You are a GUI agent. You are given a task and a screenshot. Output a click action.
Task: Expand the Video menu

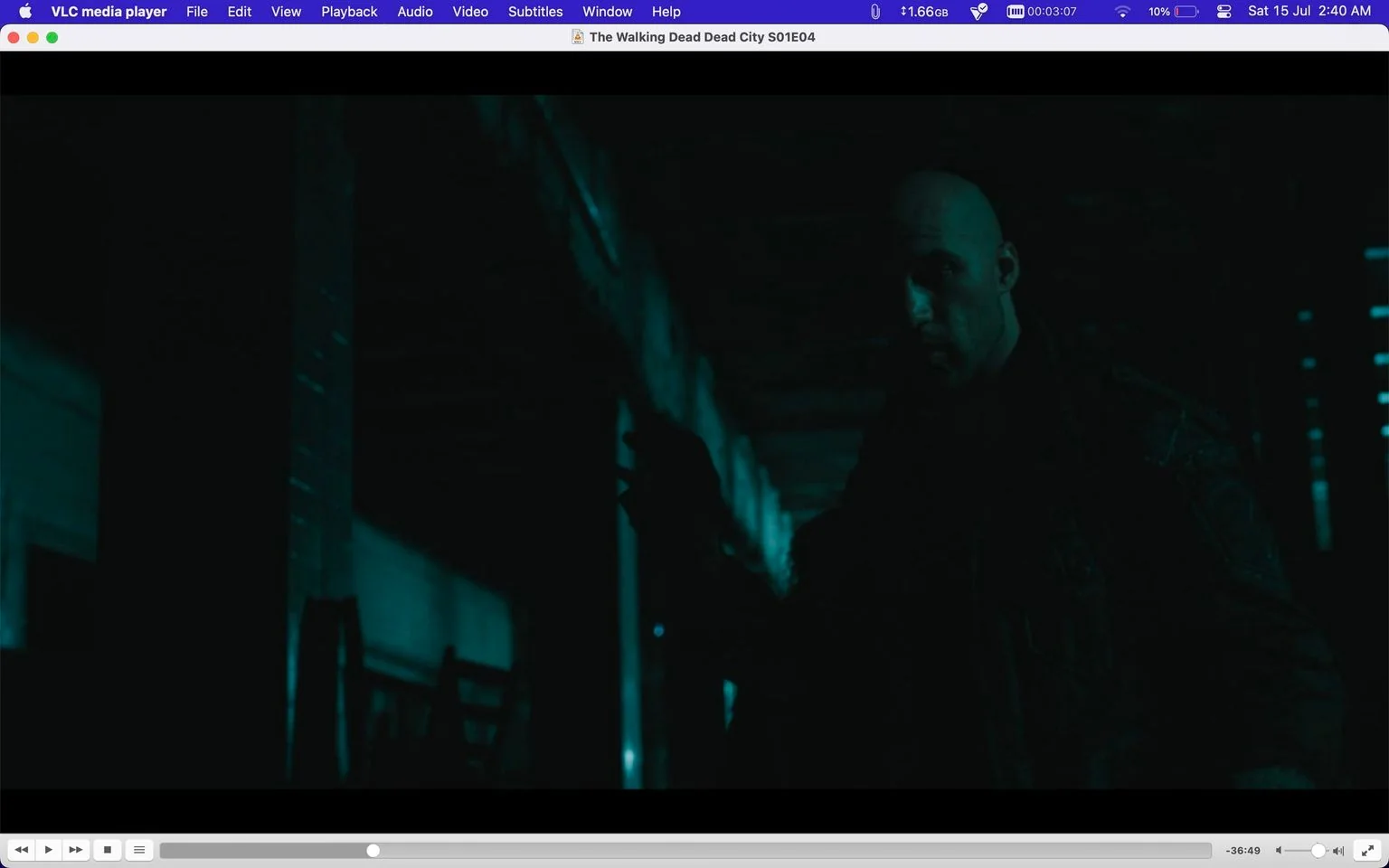pos(470,12)
